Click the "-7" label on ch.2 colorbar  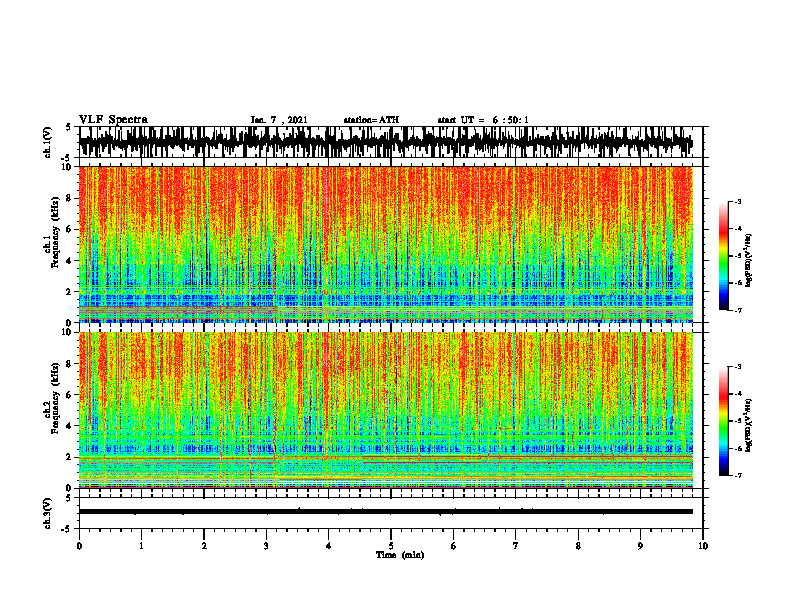[x=738, y=475]
